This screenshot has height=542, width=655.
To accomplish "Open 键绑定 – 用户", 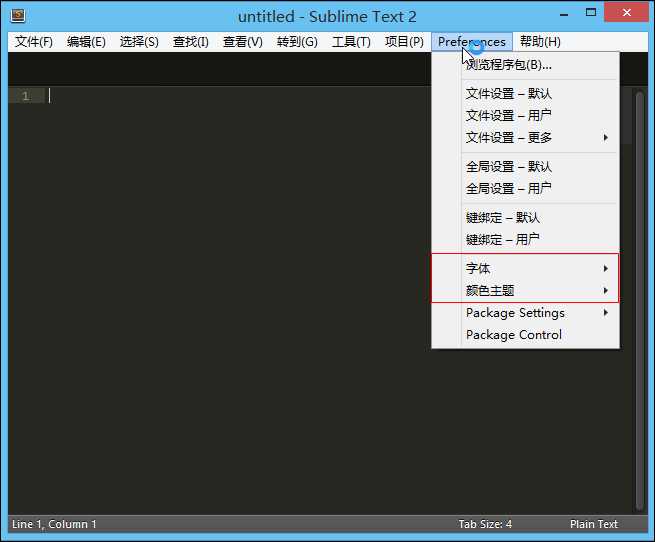I will (x=526, y=239).
